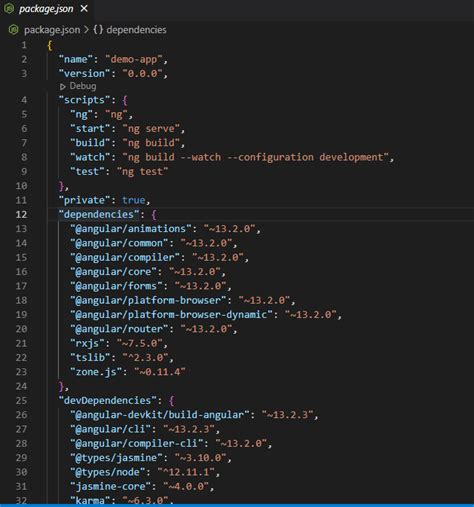The width and height of the screenshot is (474, 507).
Task: Click the word development in the watch script
Action: coord(351,157)
